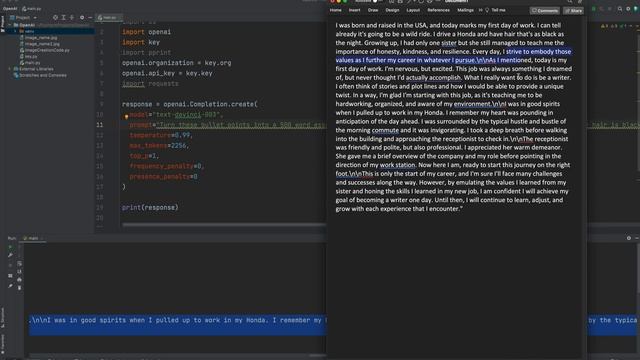Open Run panel settings gear at right

click(x=629, y=238)
